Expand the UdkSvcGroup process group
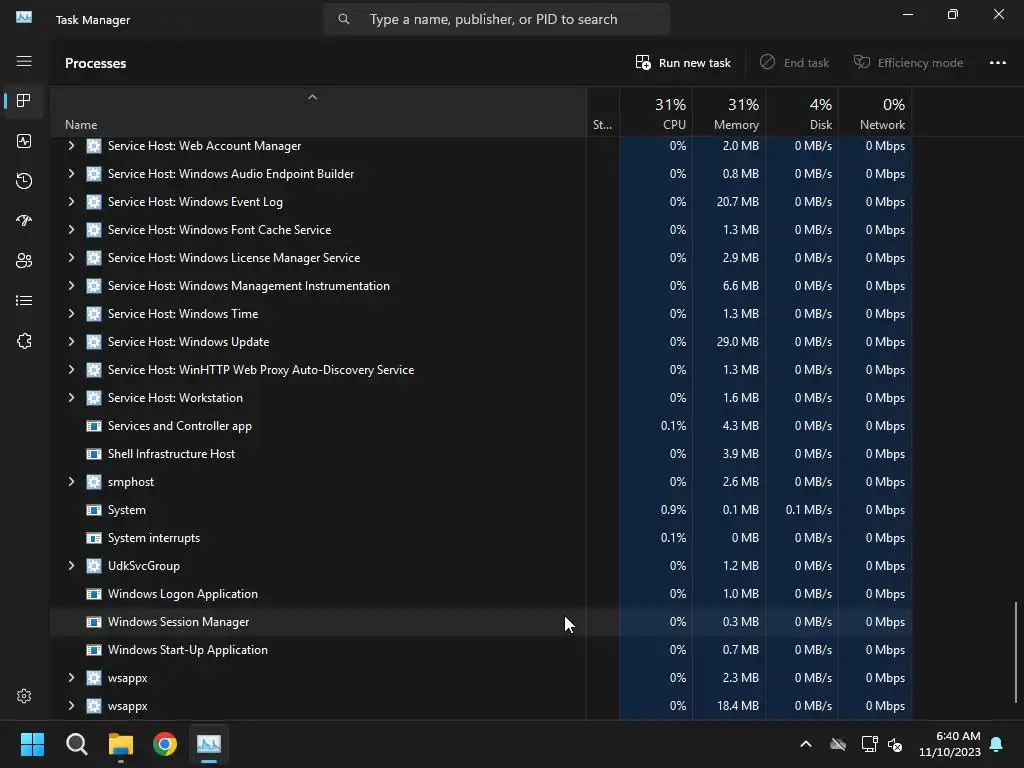The height and width of the screenshot is (768, 1024). pos(71,566)
